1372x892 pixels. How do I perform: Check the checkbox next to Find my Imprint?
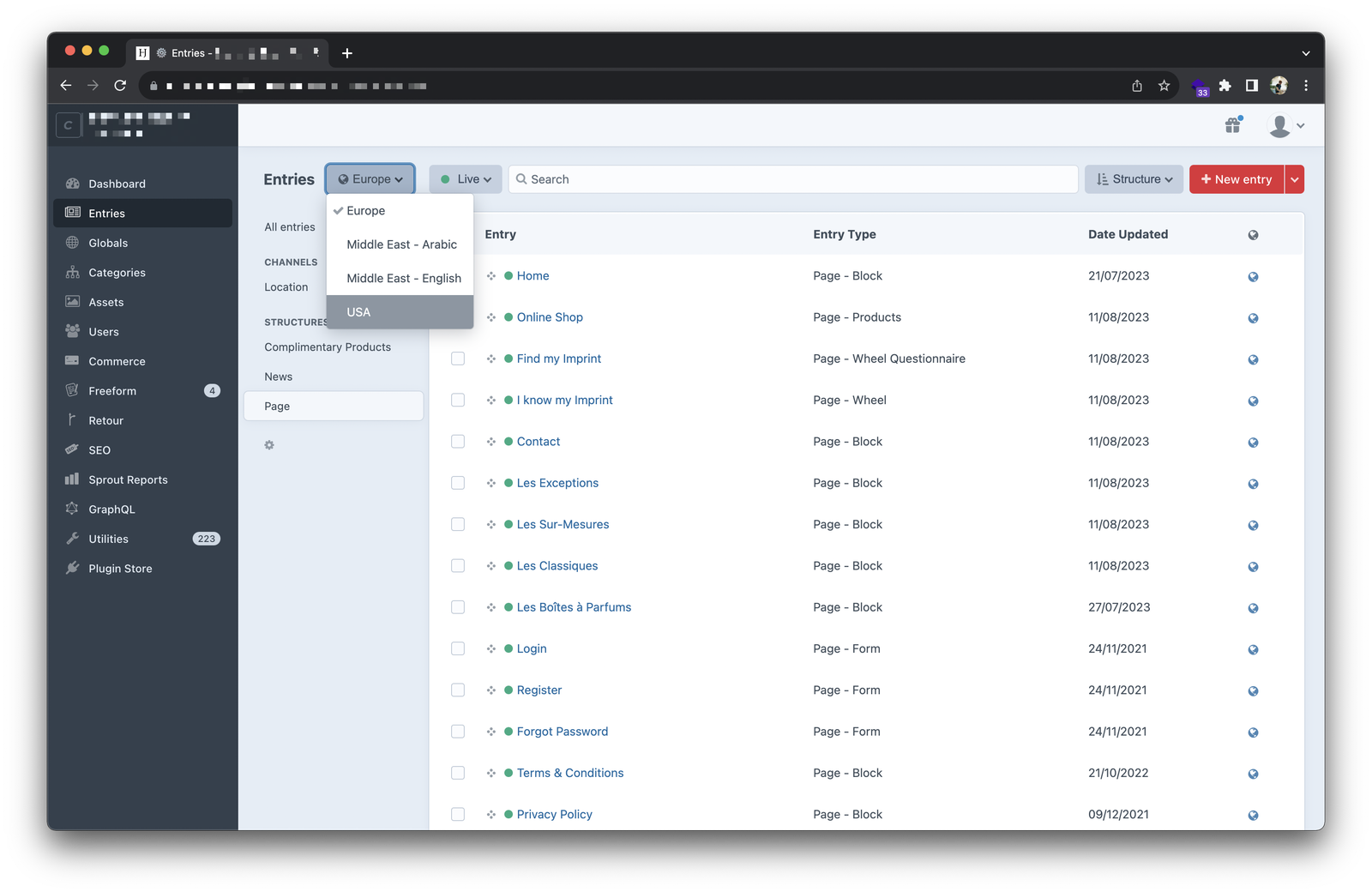coord(457,359)
